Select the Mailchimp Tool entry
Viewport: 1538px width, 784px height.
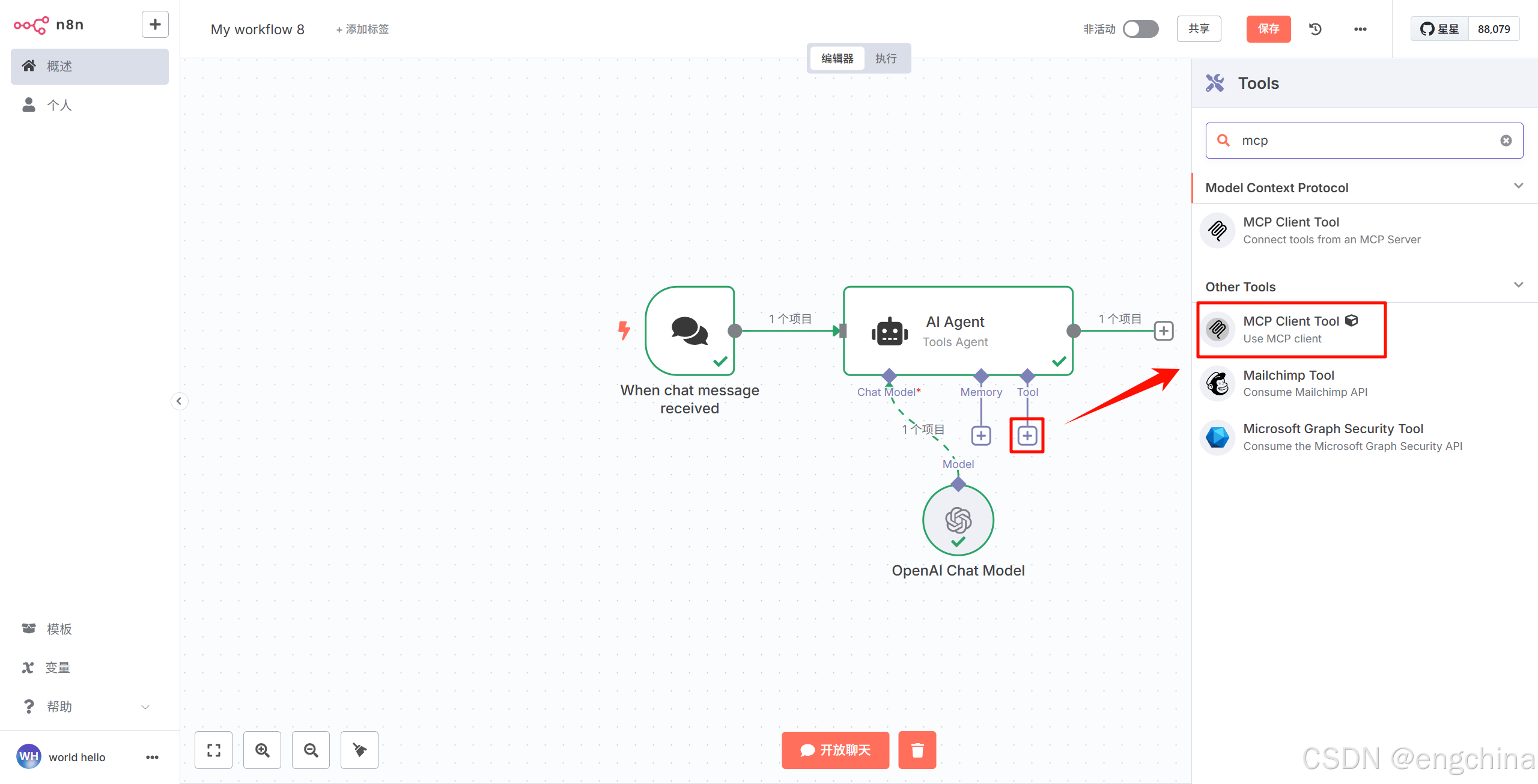pos(1289,383)
